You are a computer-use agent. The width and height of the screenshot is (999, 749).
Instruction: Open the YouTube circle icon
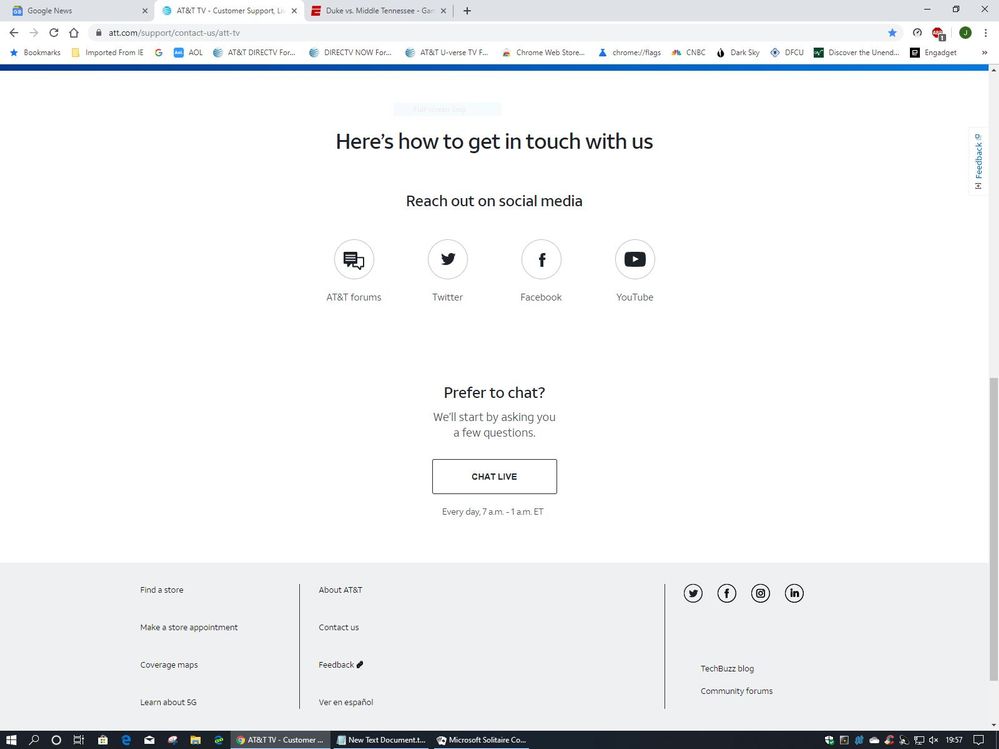[635, 259]
